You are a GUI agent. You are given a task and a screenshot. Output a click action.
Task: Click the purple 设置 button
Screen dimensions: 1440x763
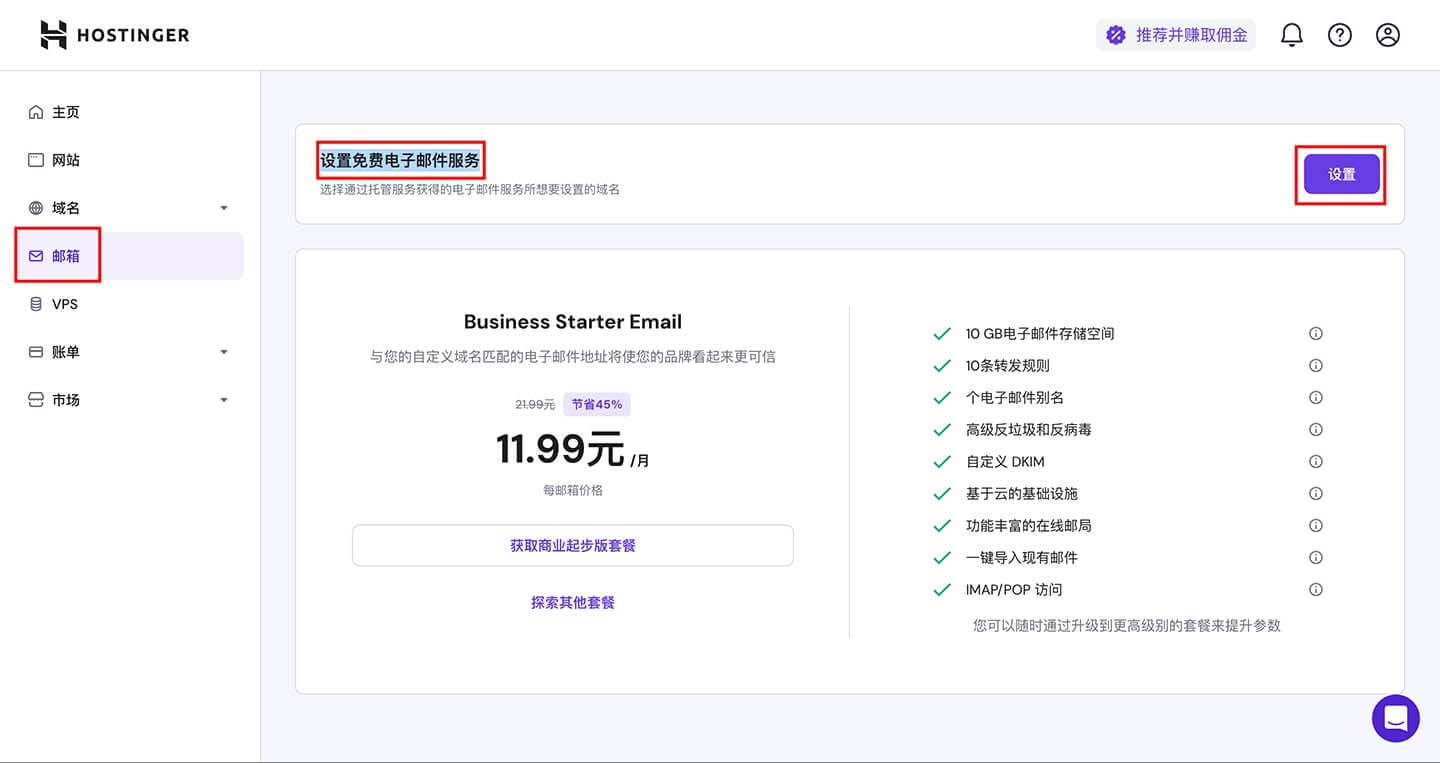coord(1342,174)
